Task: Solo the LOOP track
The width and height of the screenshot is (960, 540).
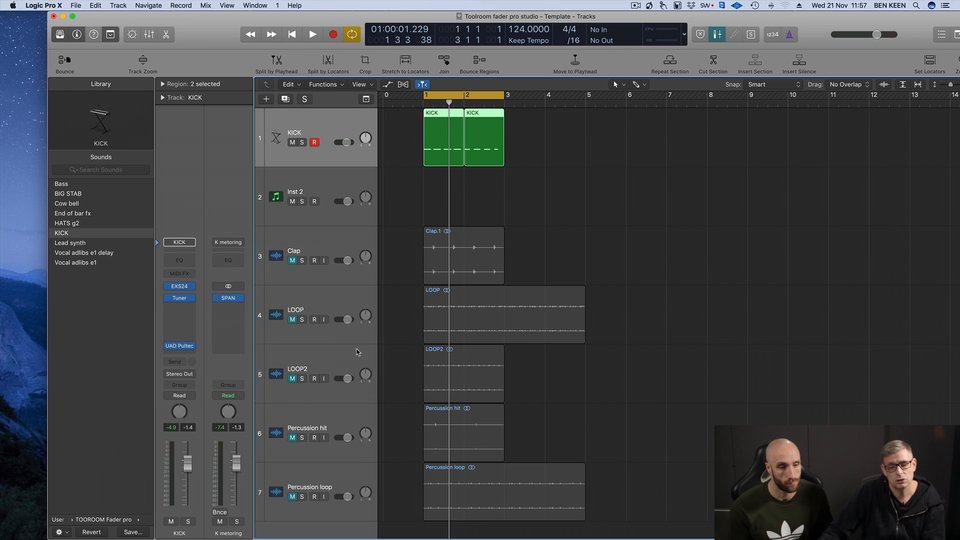Action: tap(302, 319)
